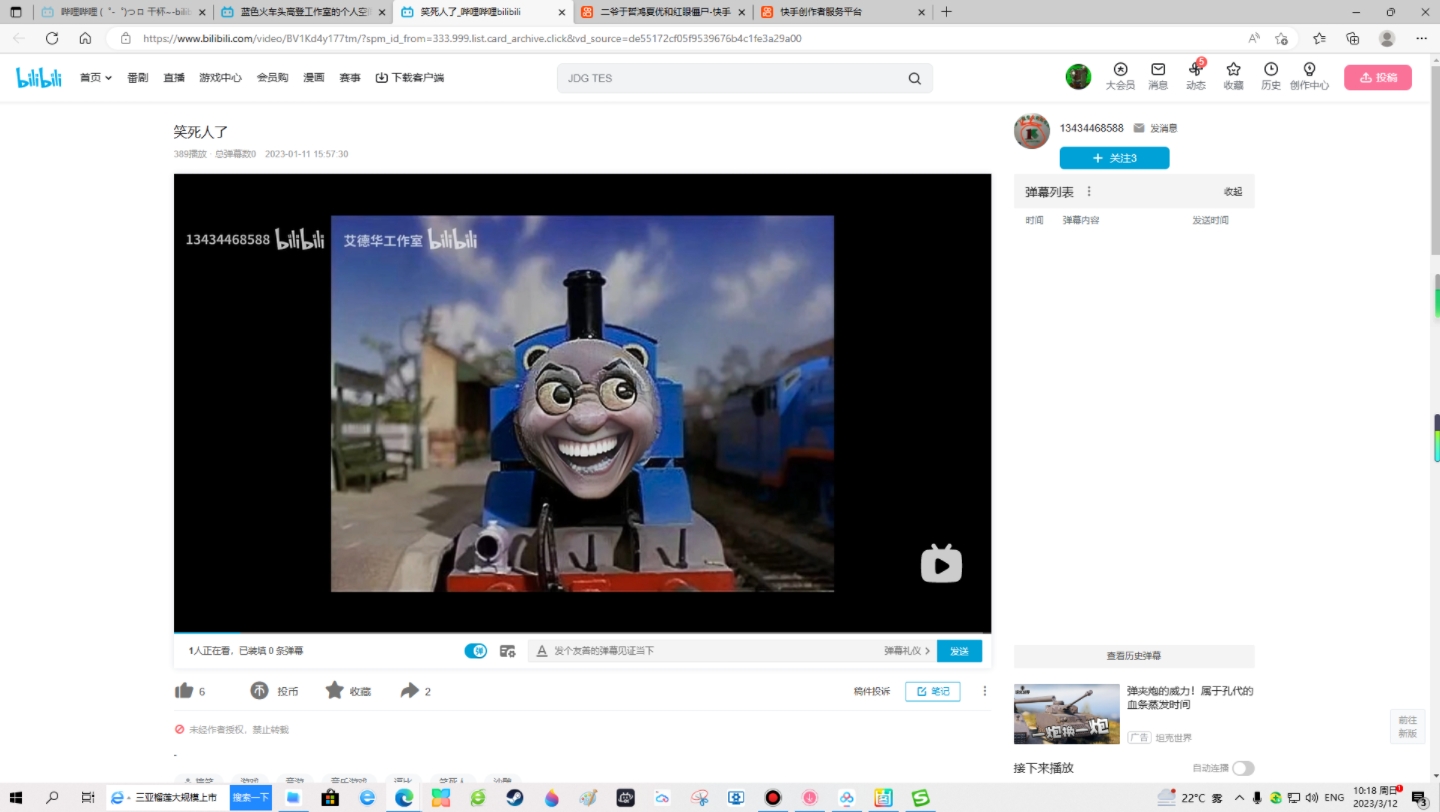
Task: Expand 弹幕礼仪 danmaku etiquette link
Action: click(x=907, y=651)
